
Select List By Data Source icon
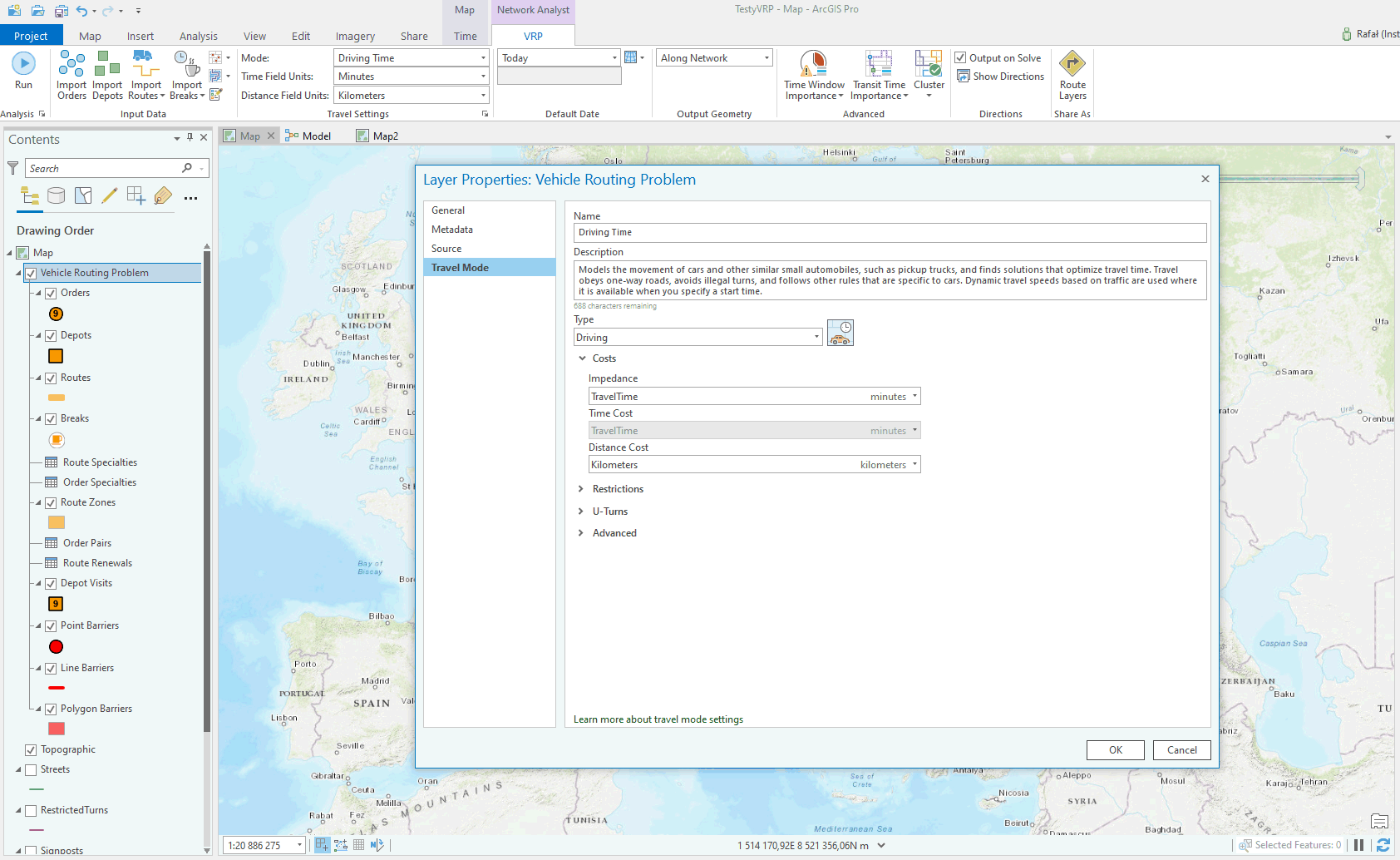point(57,196)
